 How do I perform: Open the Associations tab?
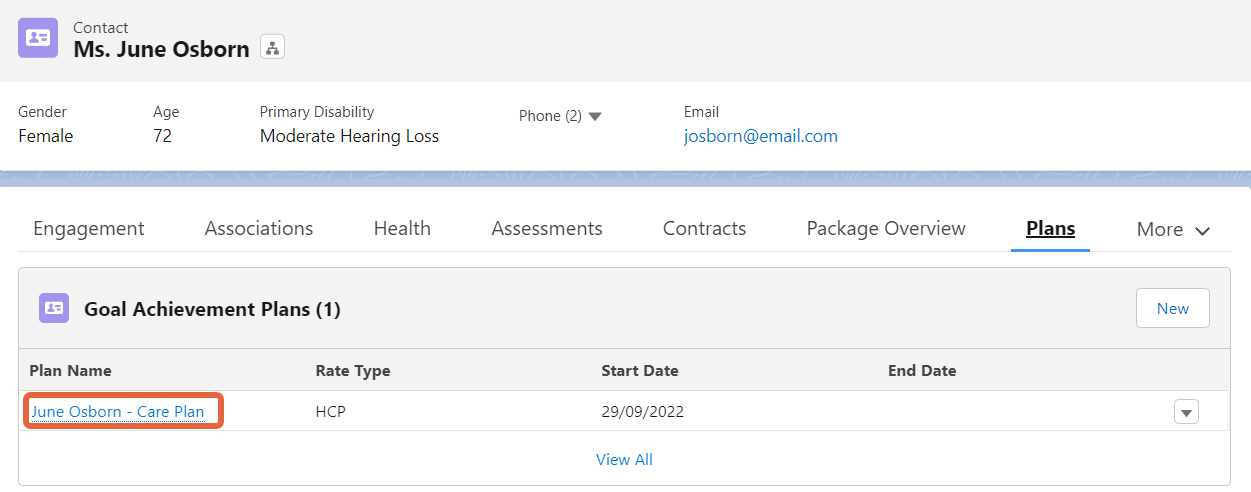pos(259,228)
